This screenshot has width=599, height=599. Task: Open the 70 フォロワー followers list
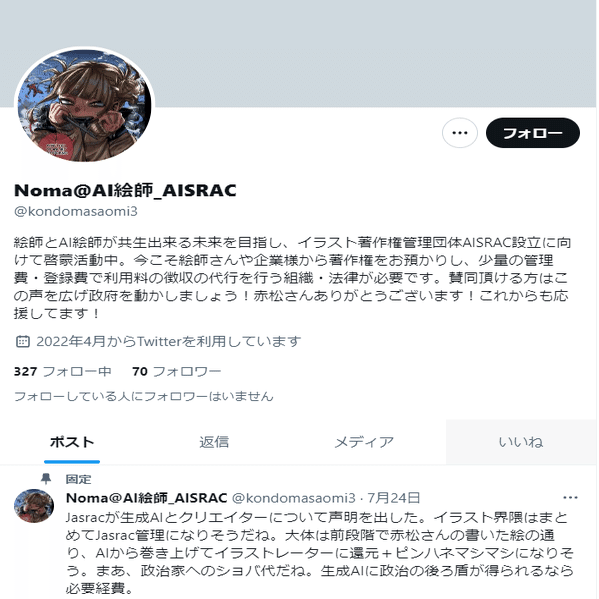coord(176,371)
